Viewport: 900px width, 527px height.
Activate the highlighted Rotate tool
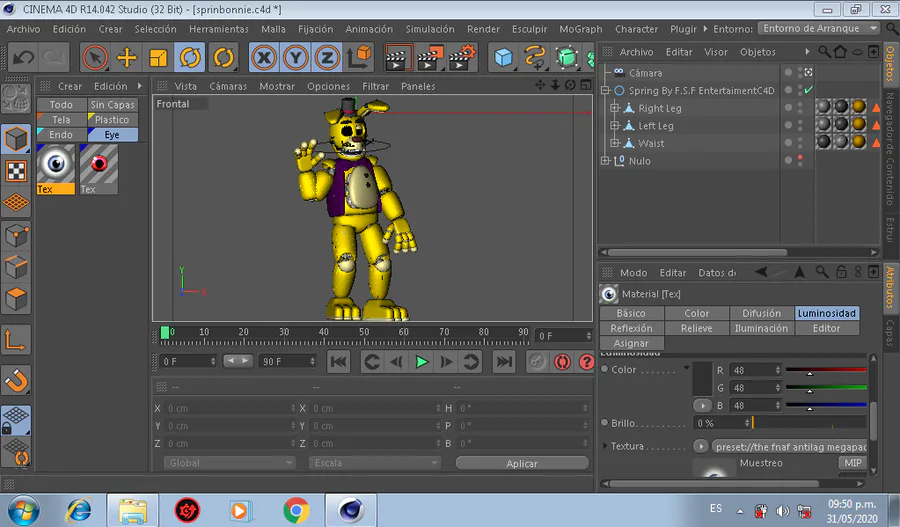click(x=189, y=57)
